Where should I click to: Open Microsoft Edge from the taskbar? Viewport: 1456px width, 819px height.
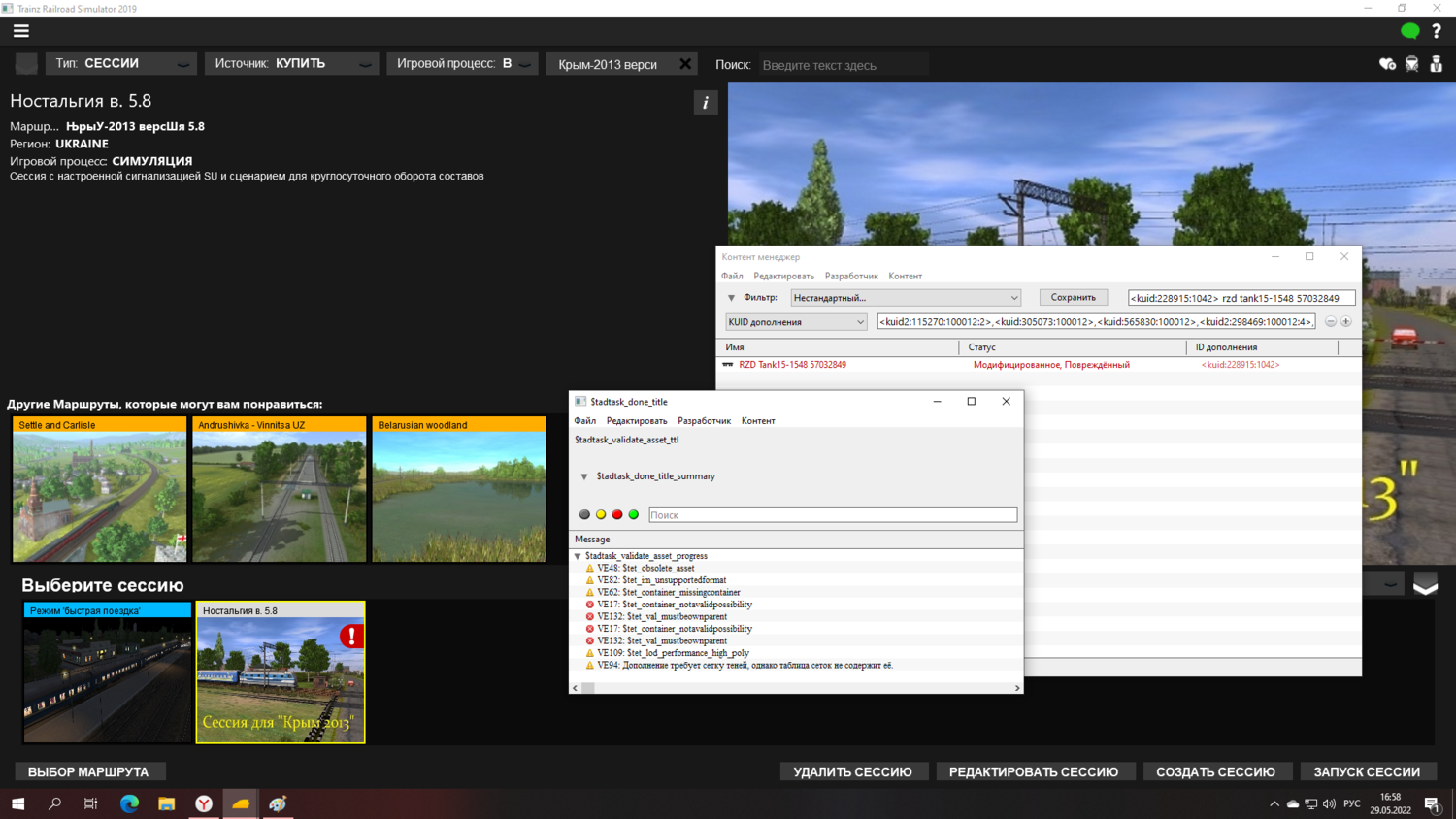pyautogui.click(x=129, y=803)
